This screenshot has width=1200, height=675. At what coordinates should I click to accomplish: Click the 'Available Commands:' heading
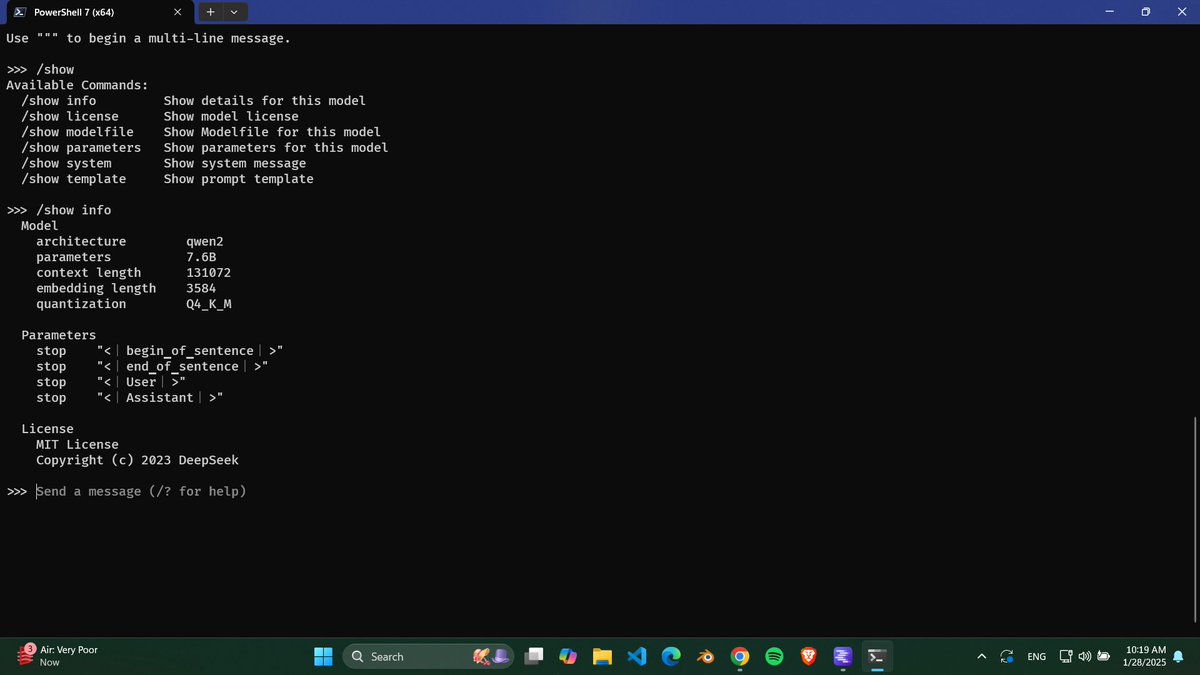[77, 85]
